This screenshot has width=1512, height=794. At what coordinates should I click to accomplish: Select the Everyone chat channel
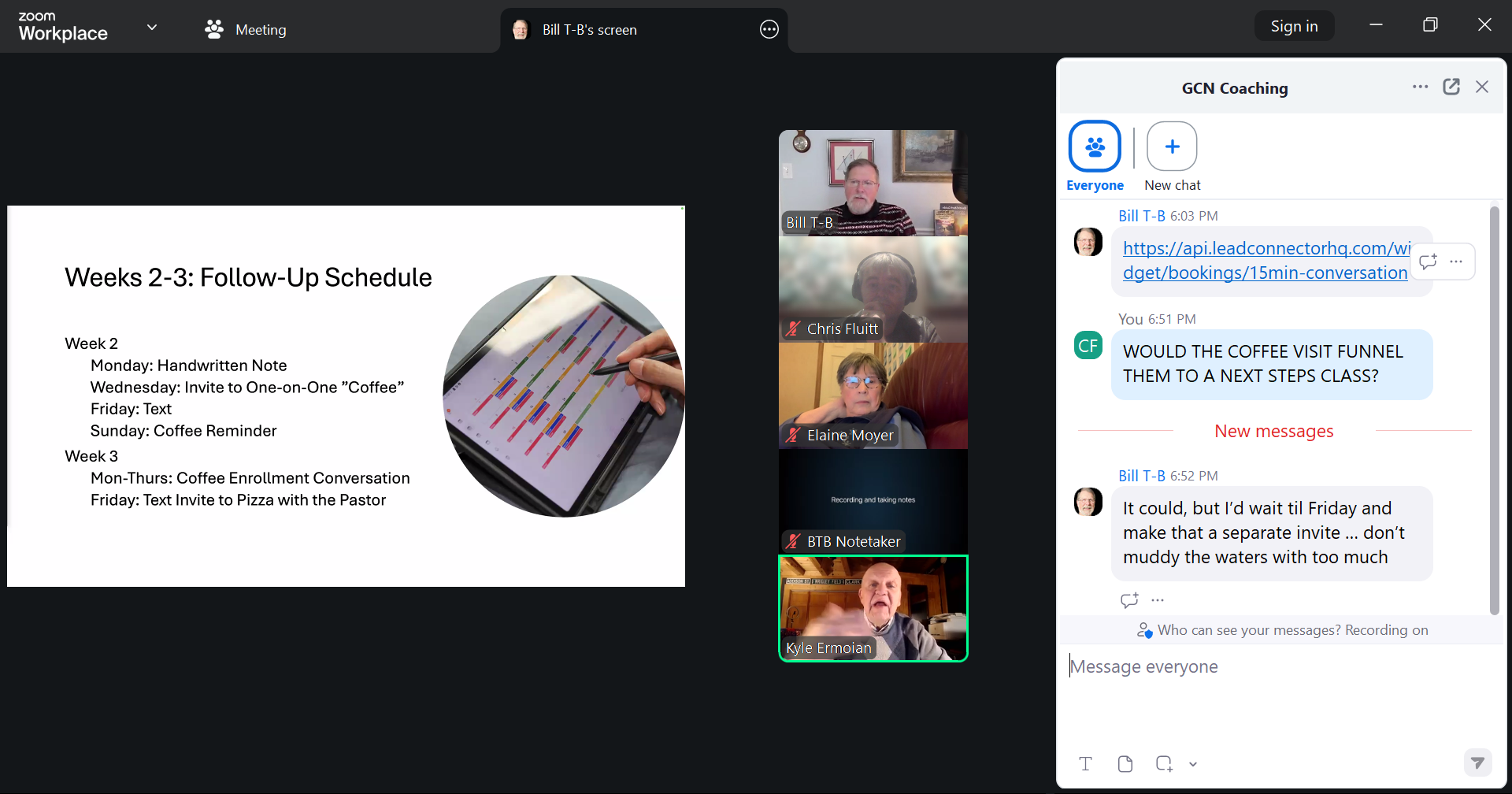(x=1095, y=147)
